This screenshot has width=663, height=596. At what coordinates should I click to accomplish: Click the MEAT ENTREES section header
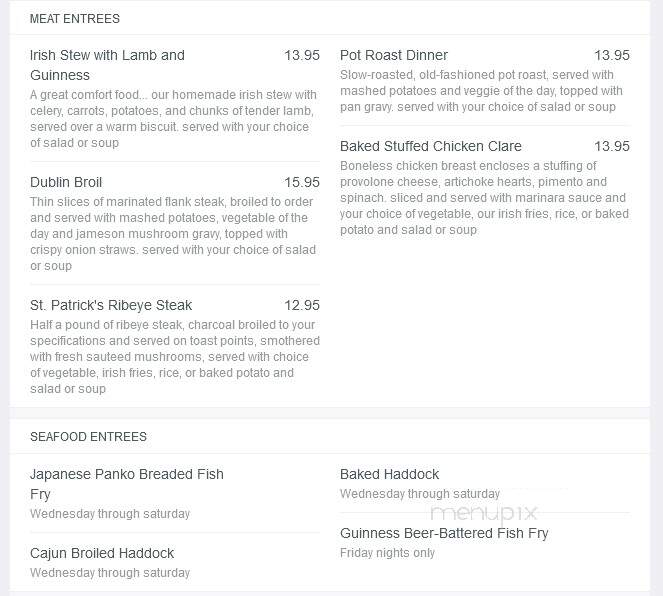[x=75, y=19]
